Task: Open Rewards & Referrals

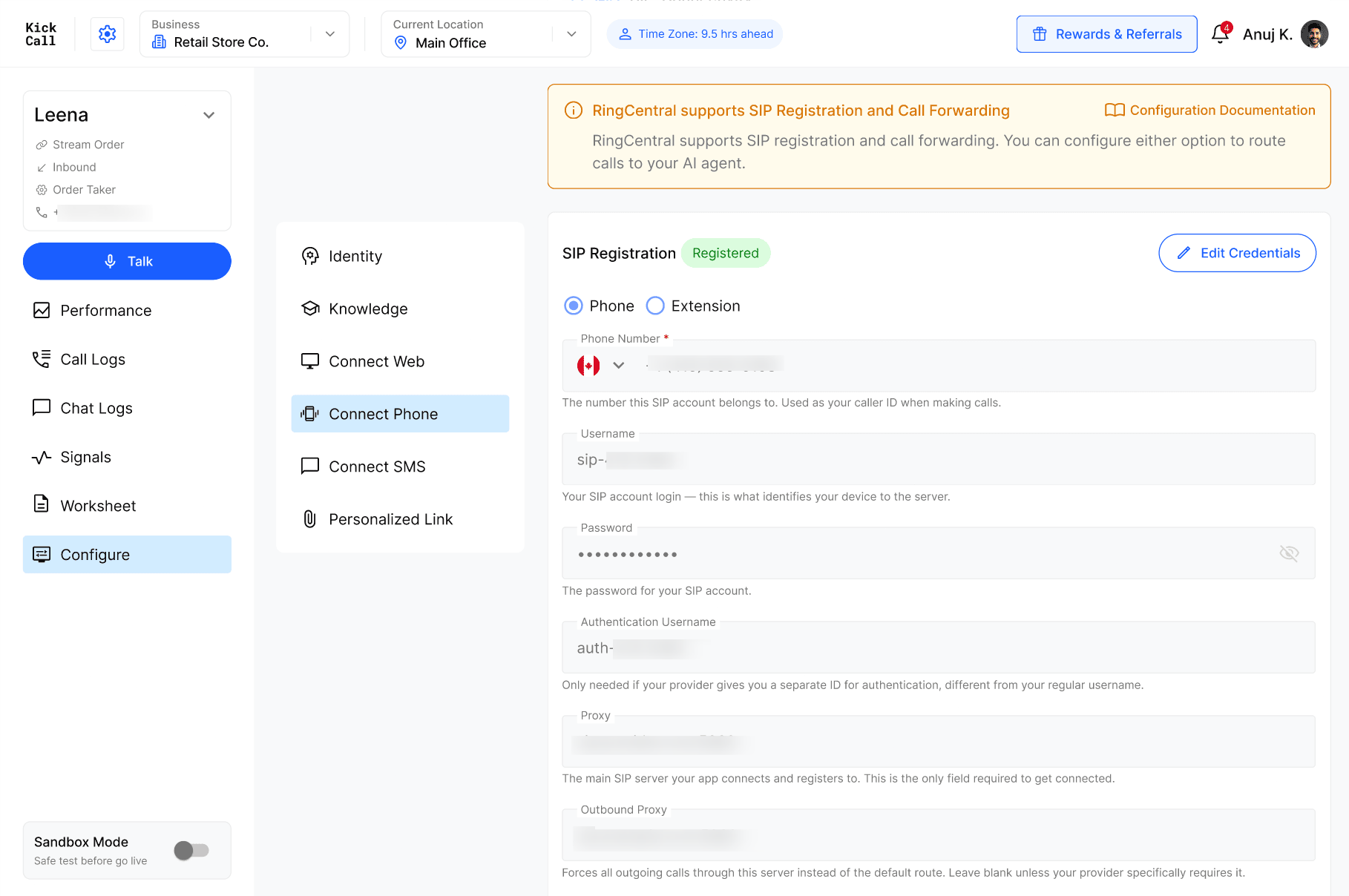Action: click(x=1106, y=34)
